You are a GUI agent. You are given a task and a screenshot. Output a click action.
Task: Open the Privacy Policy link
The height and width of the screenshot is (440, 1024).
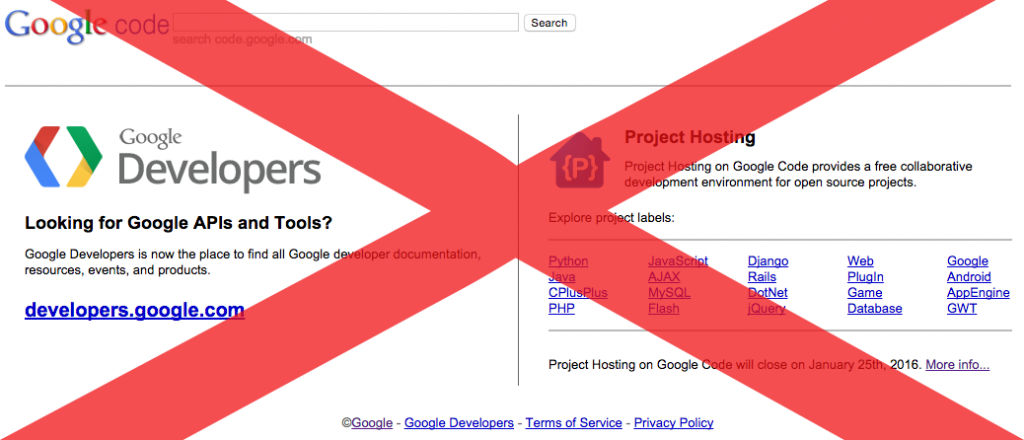click(674, 423)
